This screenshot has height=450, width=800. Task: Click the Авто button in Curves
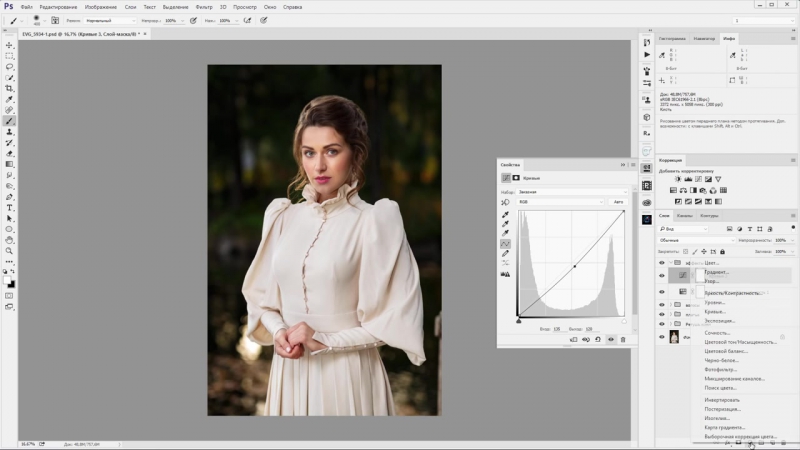point(618,202)
